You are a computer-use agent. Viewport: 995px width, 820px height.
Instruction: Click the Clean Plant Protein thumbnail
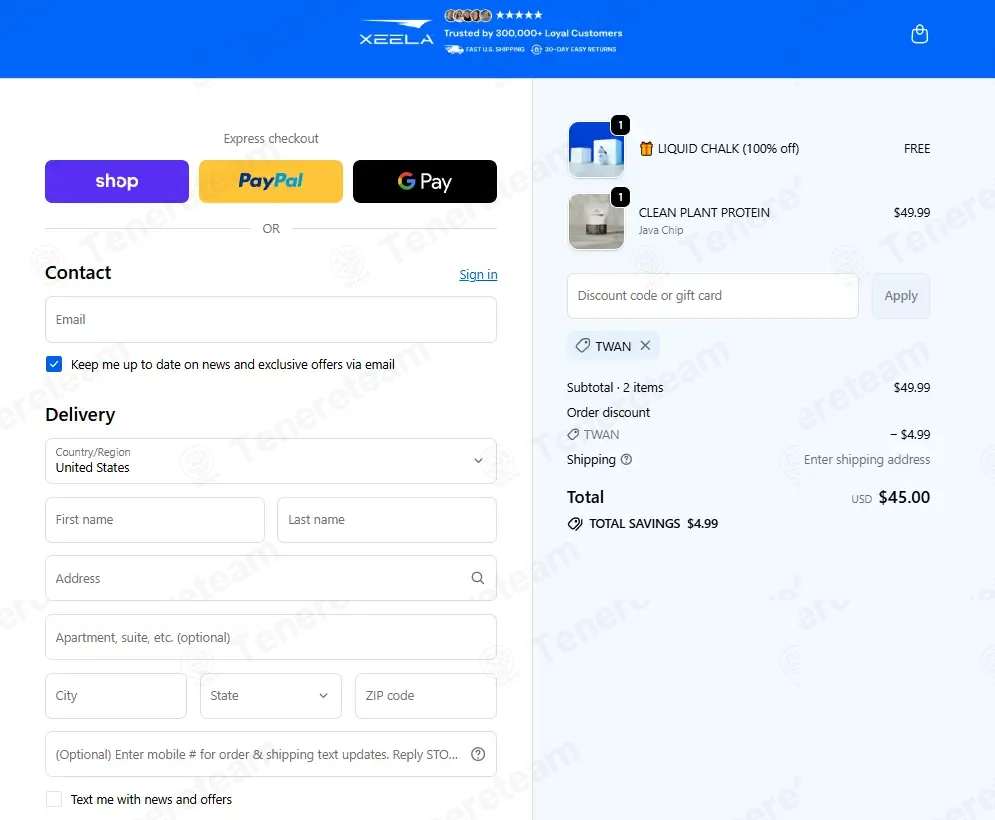pyautogui.click(x=596, y=222)
